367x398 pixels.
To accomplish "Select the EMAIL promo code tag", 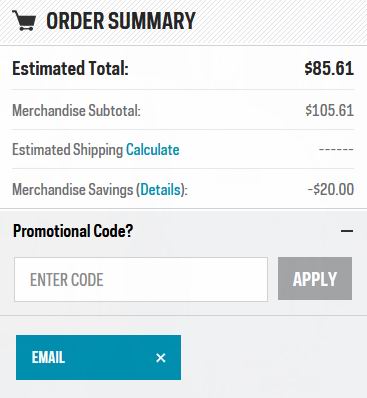I will click(x=98, y=358).
